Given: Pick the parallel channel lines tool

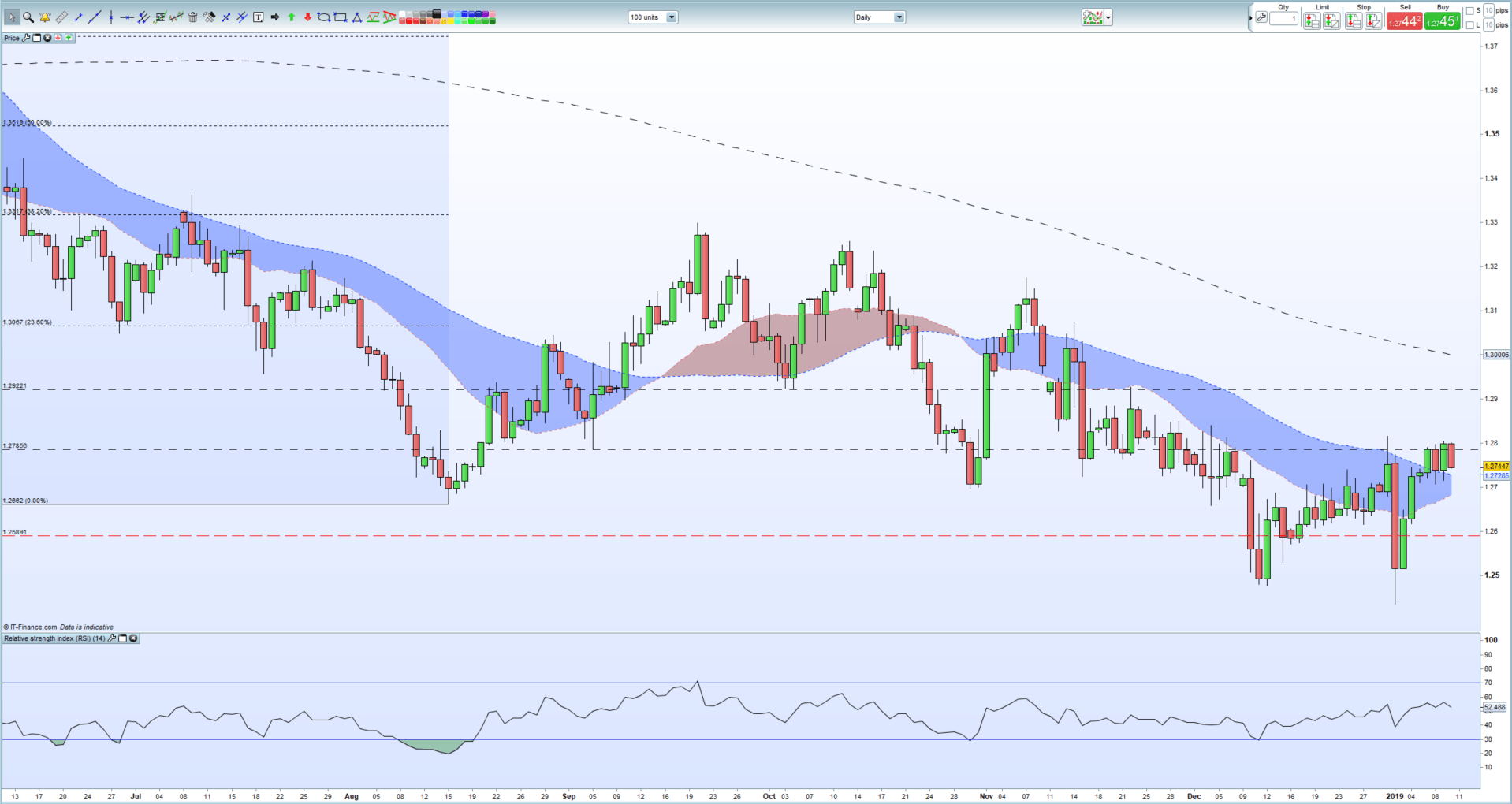Looking at the screenshot, I should (x=143, y=17).
